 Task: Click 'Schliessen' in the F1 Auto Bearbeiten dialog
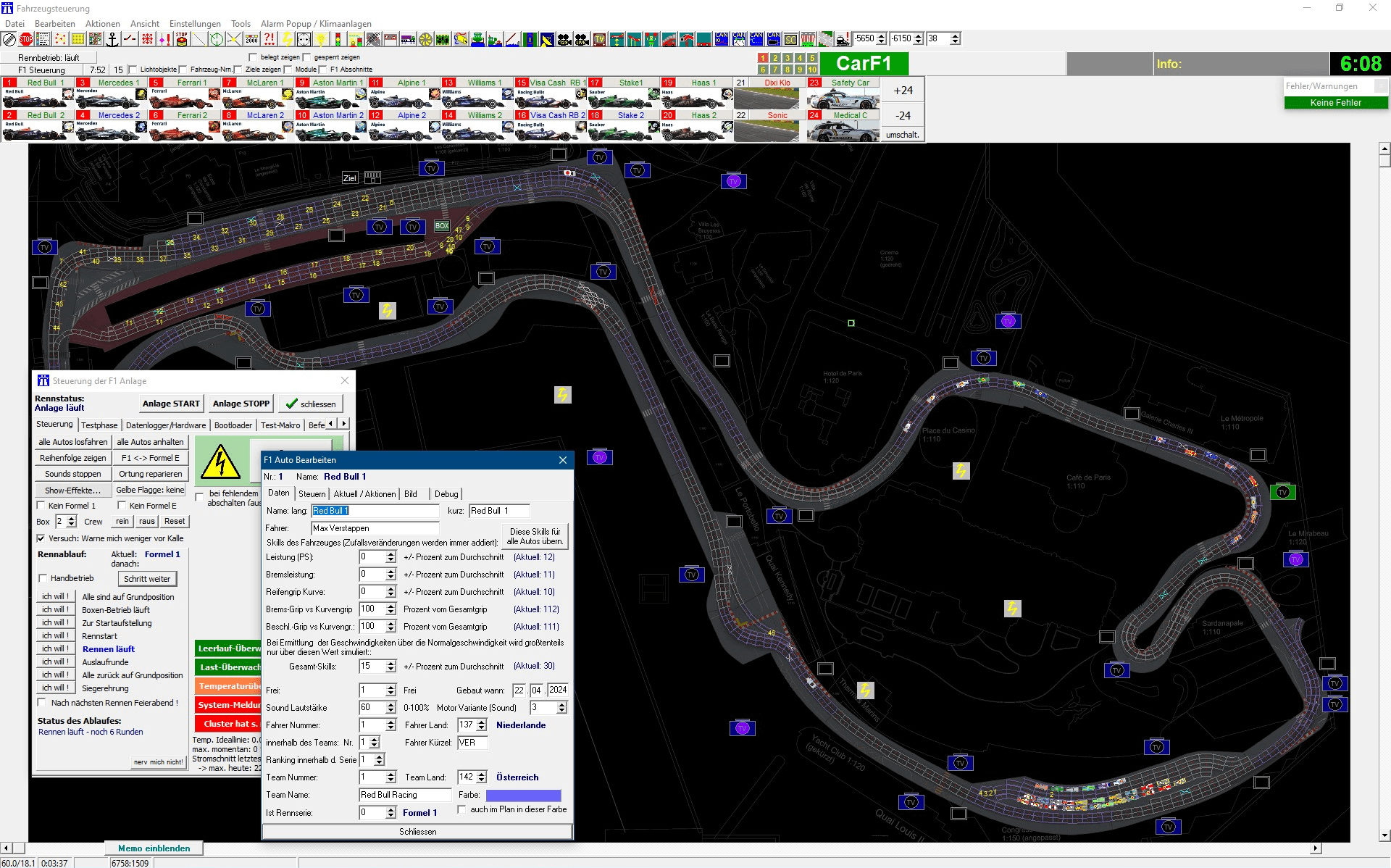click(x=418, y=832)
